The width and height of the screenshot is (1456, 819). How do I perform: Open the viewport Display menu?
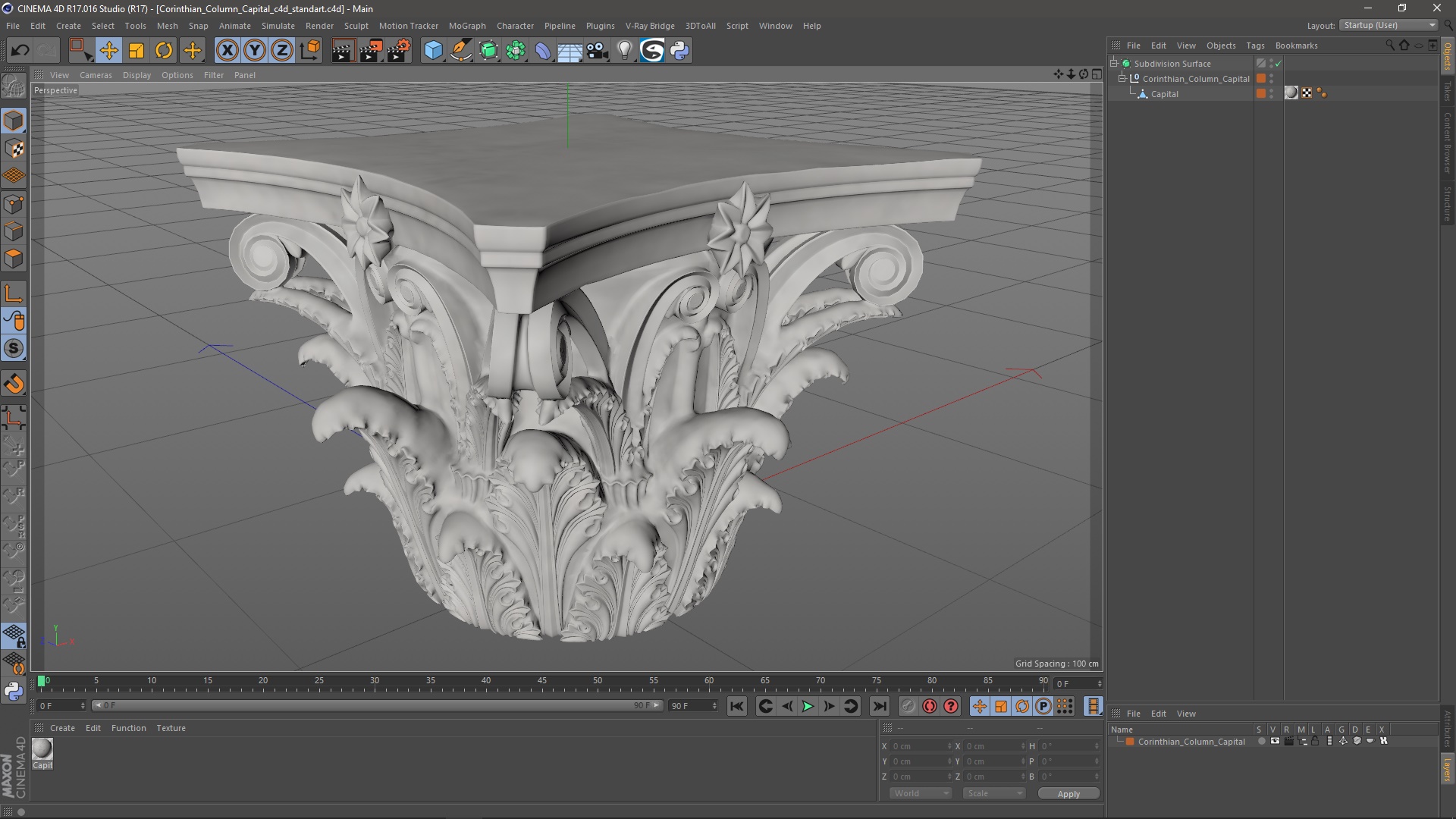click(x=136, y=75)
